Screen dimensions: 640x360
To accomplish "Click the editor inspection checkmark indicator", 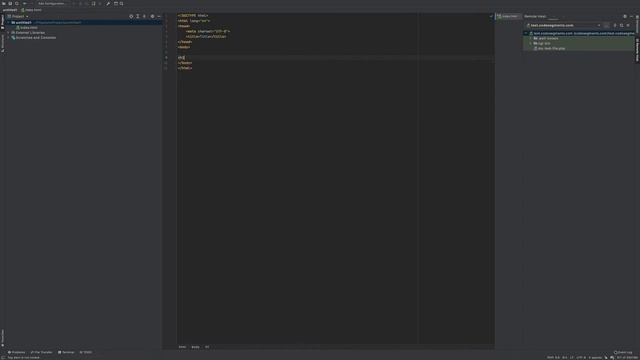I will [491, 16].
